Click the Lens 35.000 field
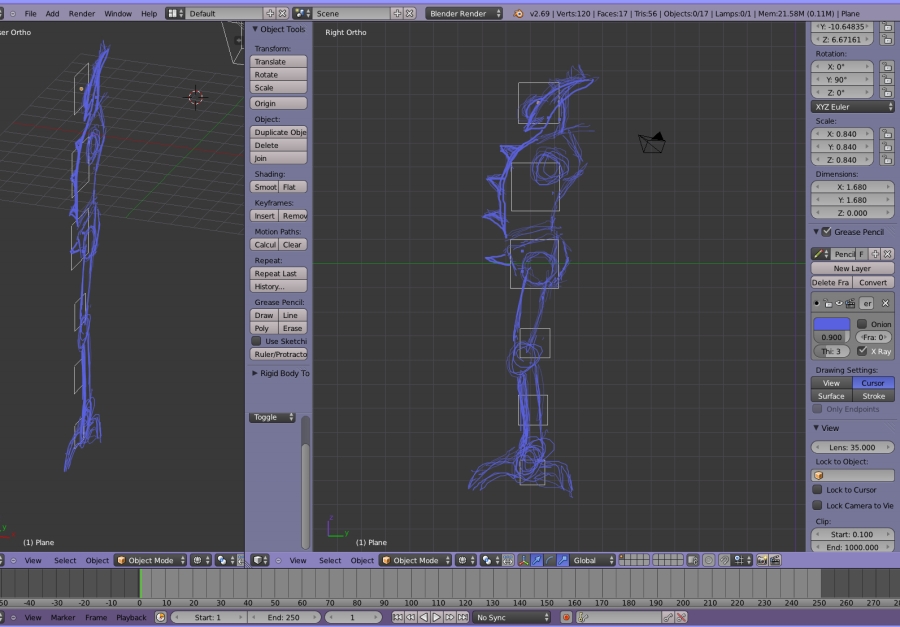 pyautogui.click(x=852, y=447)
